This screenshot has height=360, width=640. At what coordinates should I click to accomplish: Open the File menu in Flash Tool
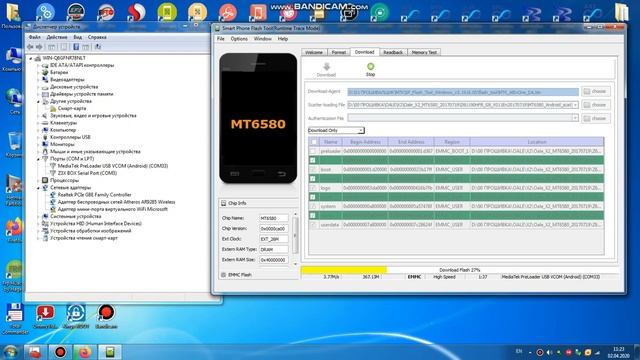(221, 39)
